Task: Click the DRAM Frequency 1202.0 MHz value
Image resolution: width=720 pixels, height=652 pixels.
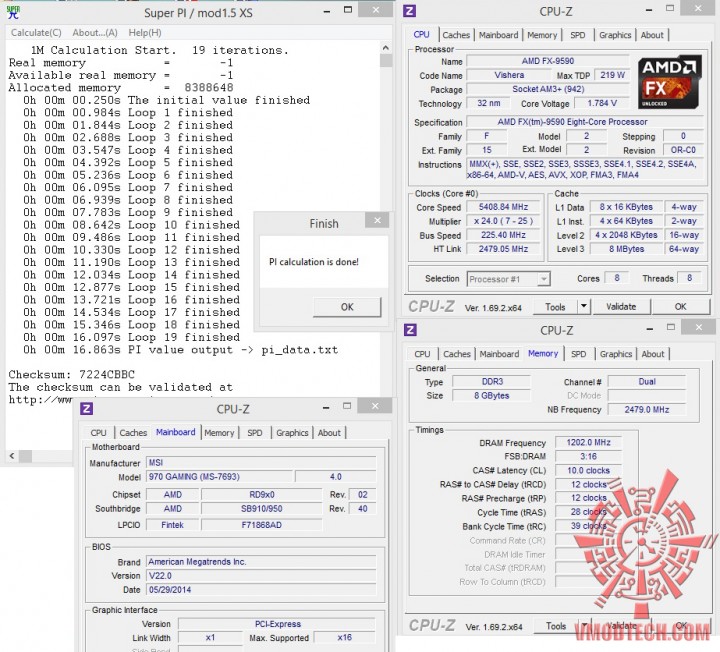Action: 588,442
